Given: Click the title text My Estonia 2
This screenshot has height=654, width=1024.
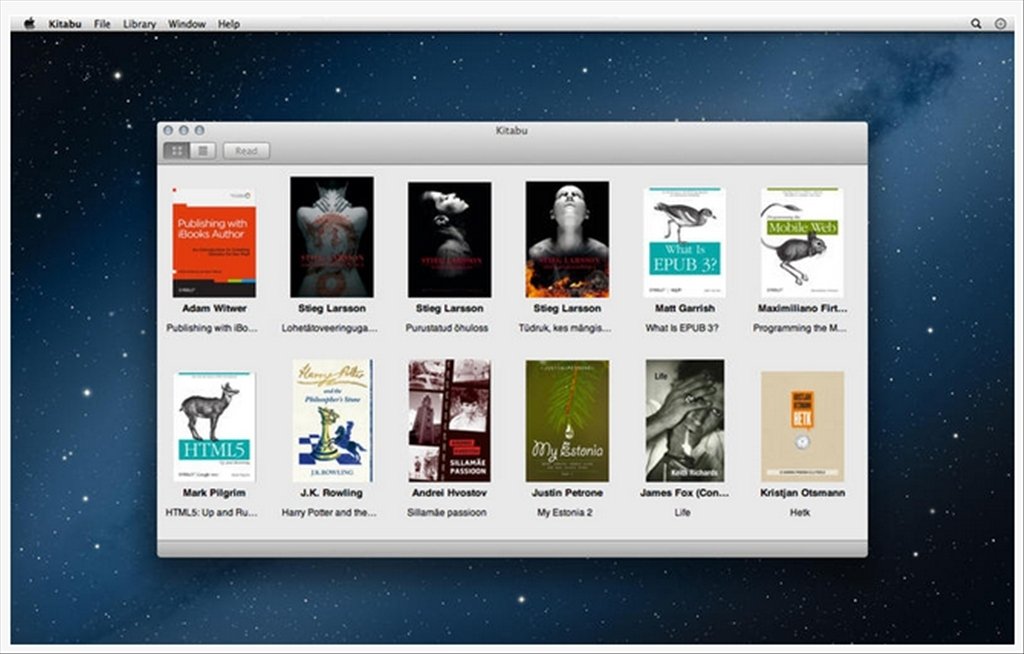Looking at the screenshot, I should (565, 513).
